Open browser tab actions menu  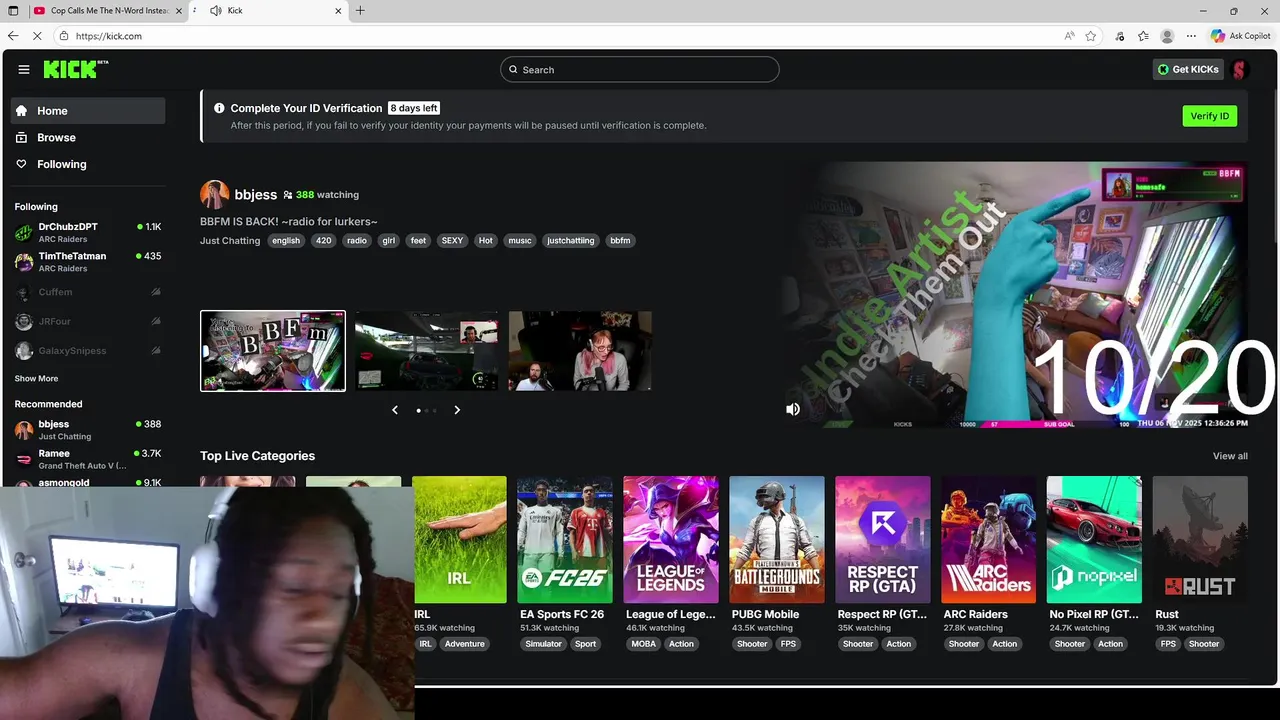click(13, 11)
